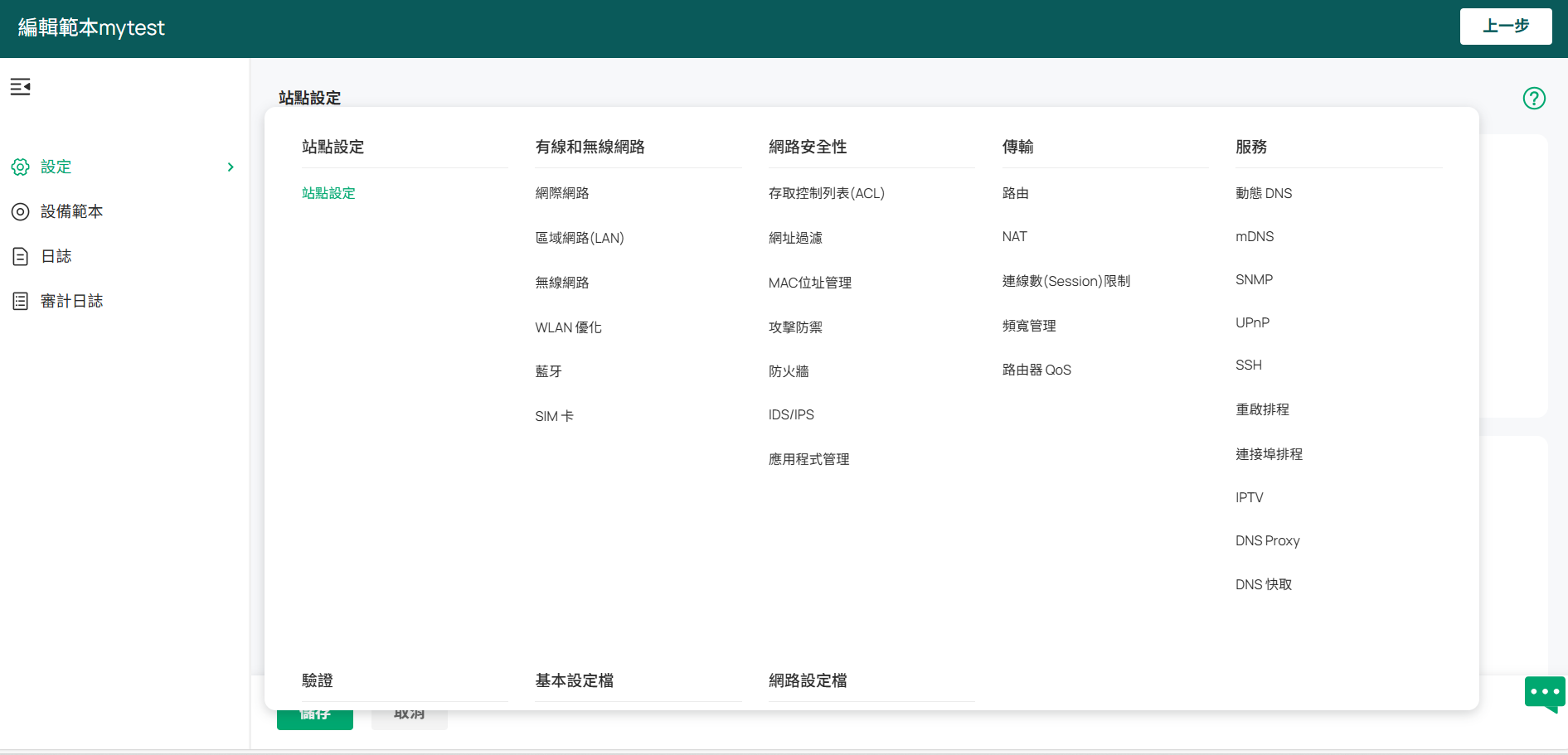The width and height of the screenshot is (1568, 755).
Task: Open 網址過濾 page
Action: 795,238
